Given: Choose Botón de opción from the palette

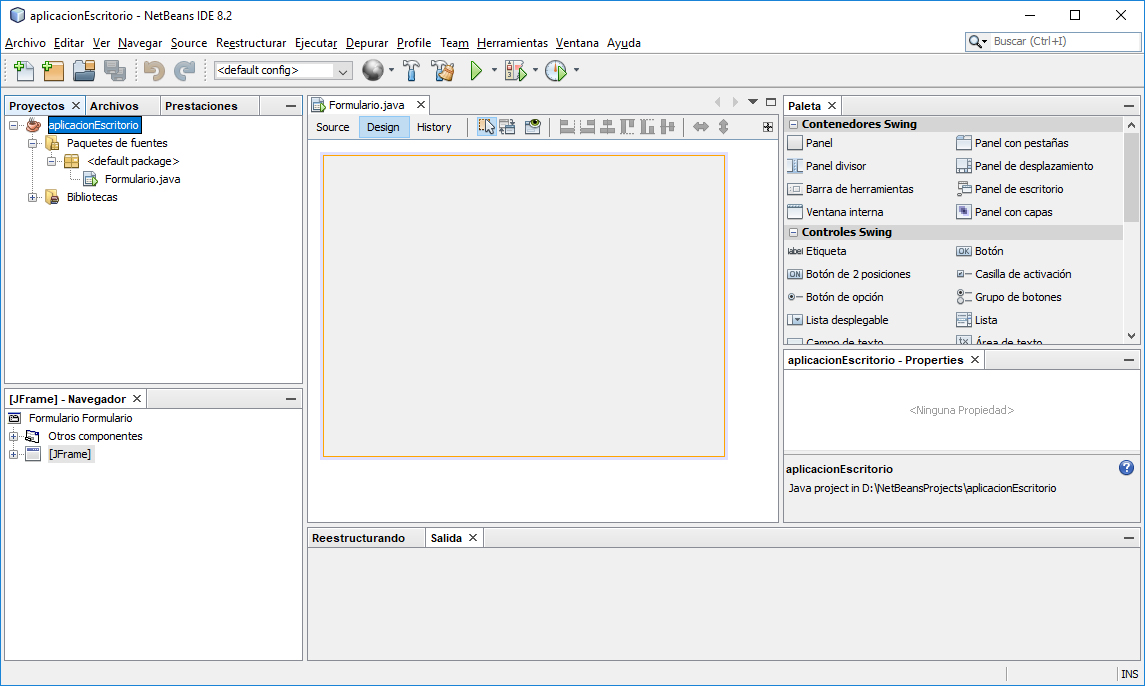Looking at the screenshot, I should coord(835,297).
